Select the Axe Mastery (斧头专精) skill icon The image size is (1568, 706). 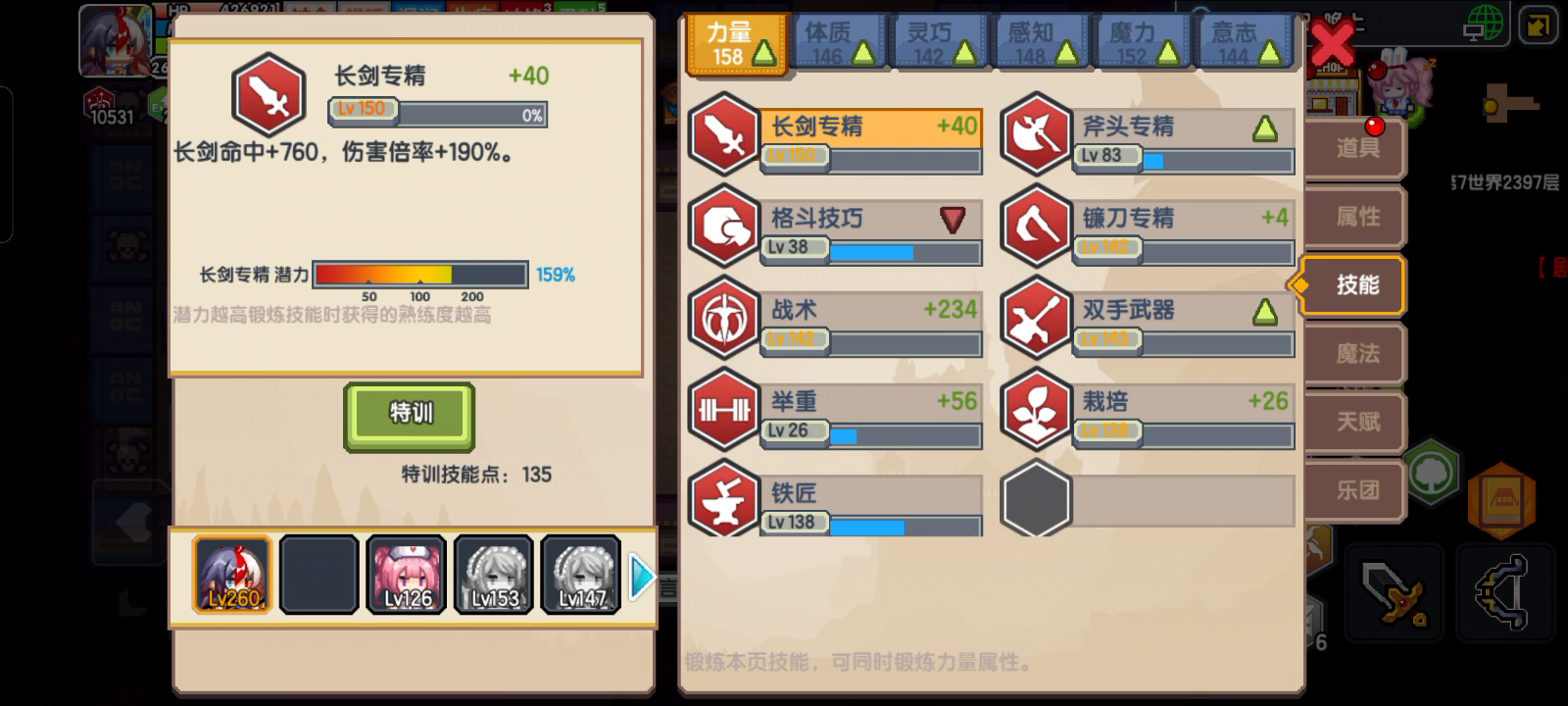1036,134
